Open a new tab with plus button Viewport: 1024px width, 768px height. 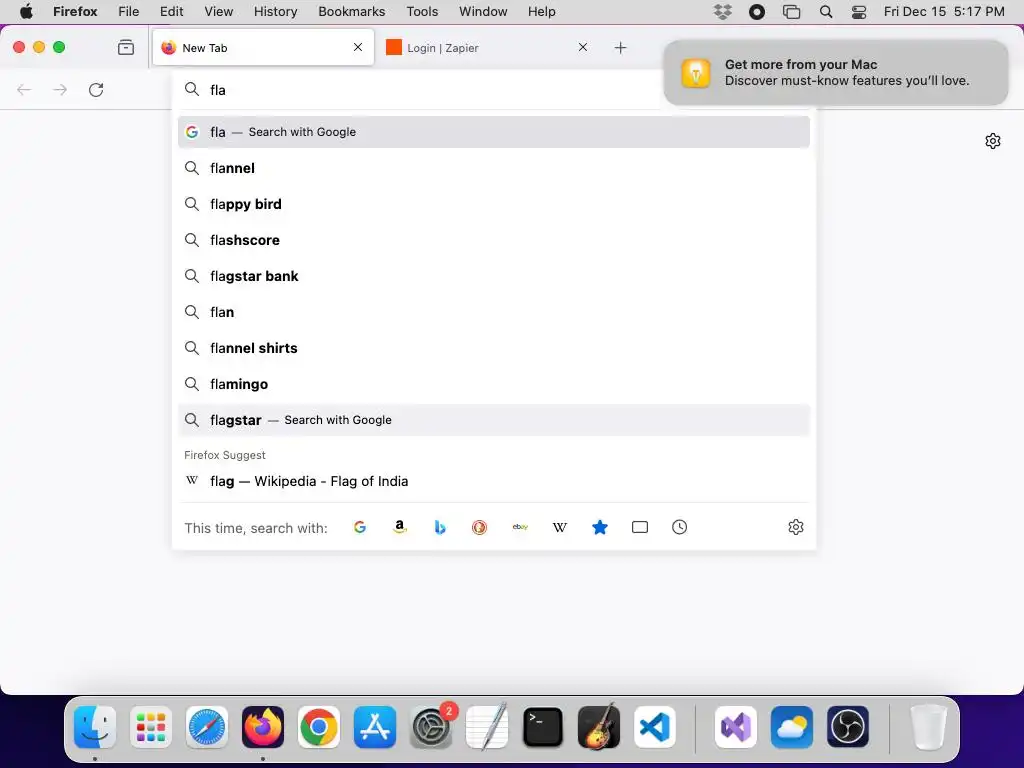tap(620, 48)
